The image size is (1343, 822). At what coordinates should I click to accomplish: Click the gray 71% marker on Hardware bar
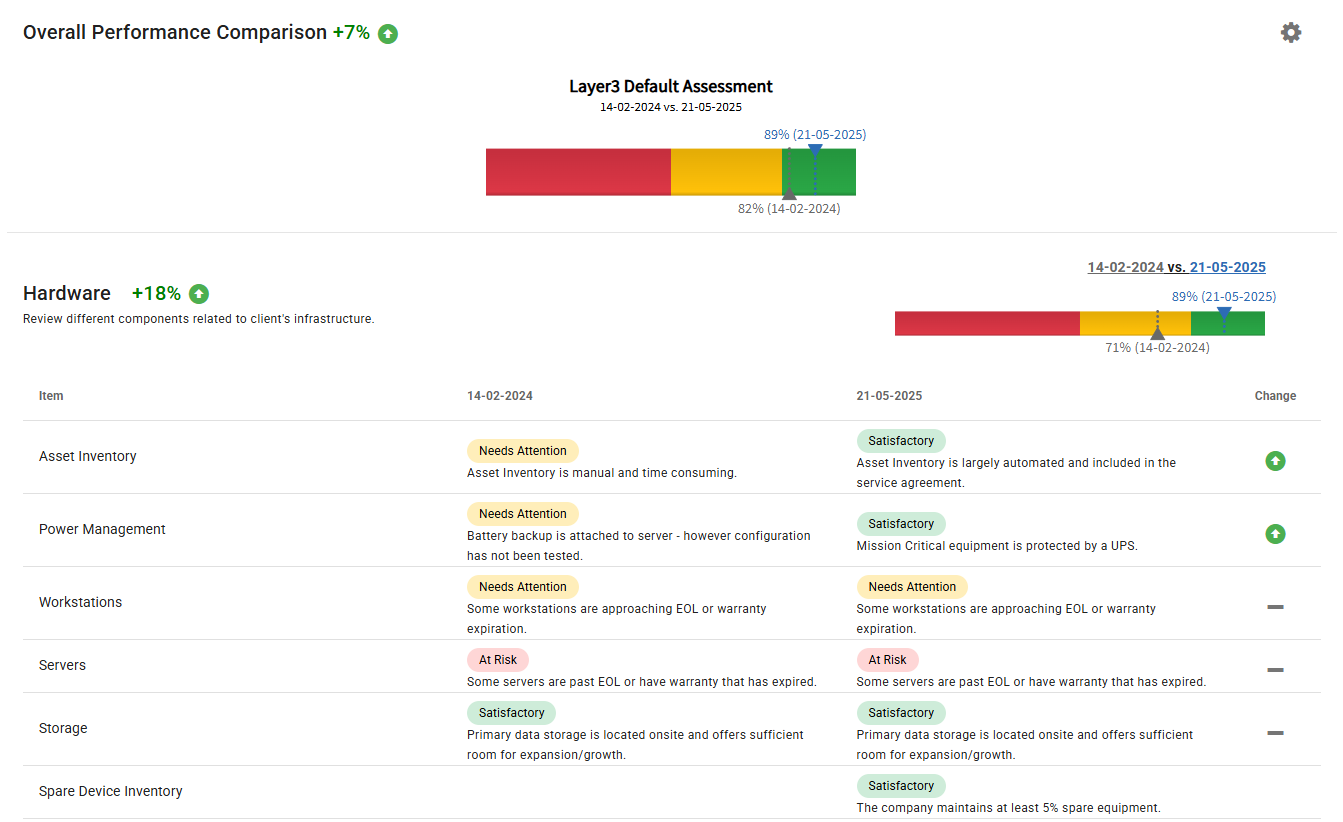tap(1157, 332)
